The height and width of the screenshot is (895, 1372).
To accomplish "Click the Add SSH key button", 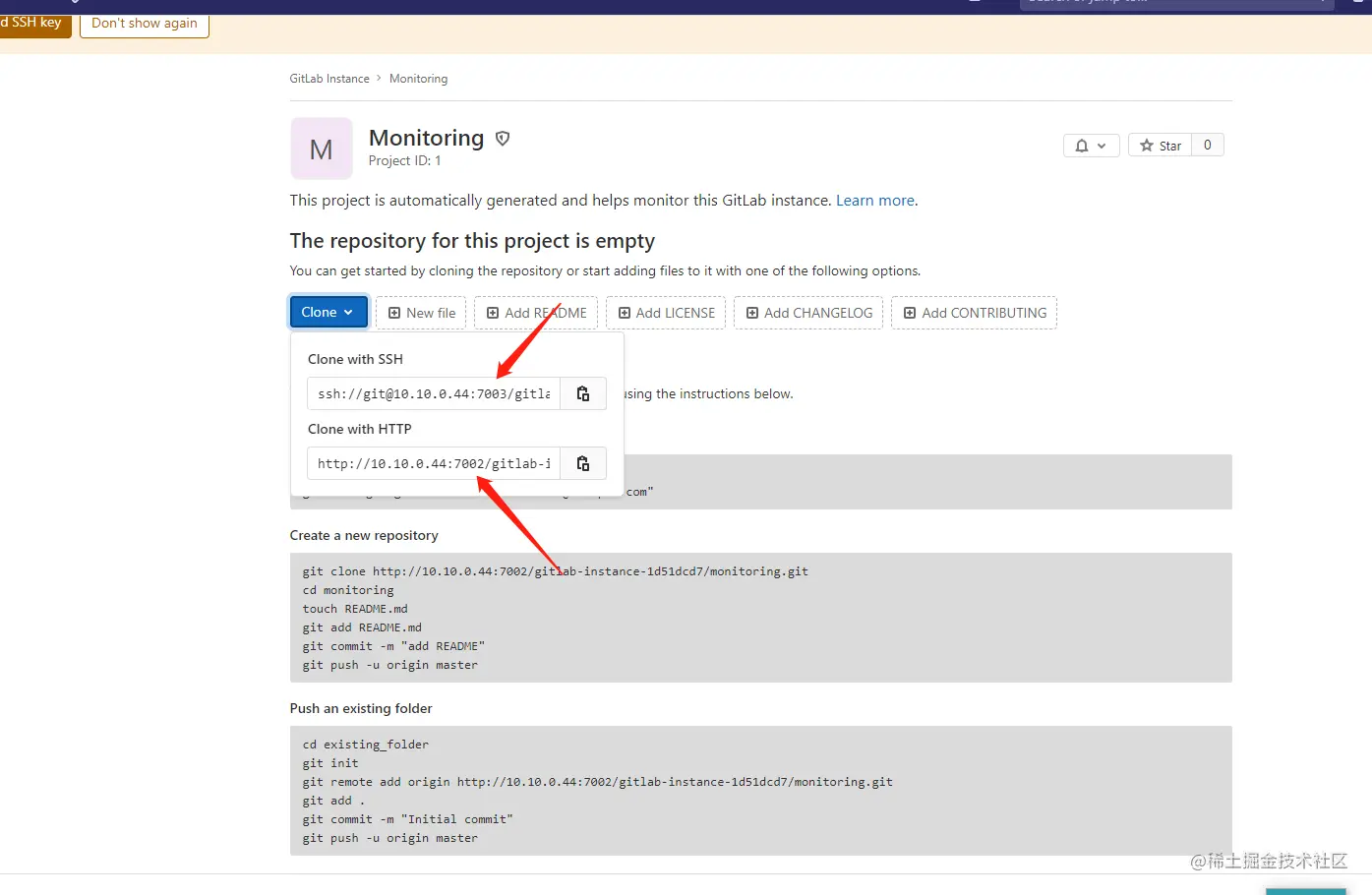I will coord(35,24).
